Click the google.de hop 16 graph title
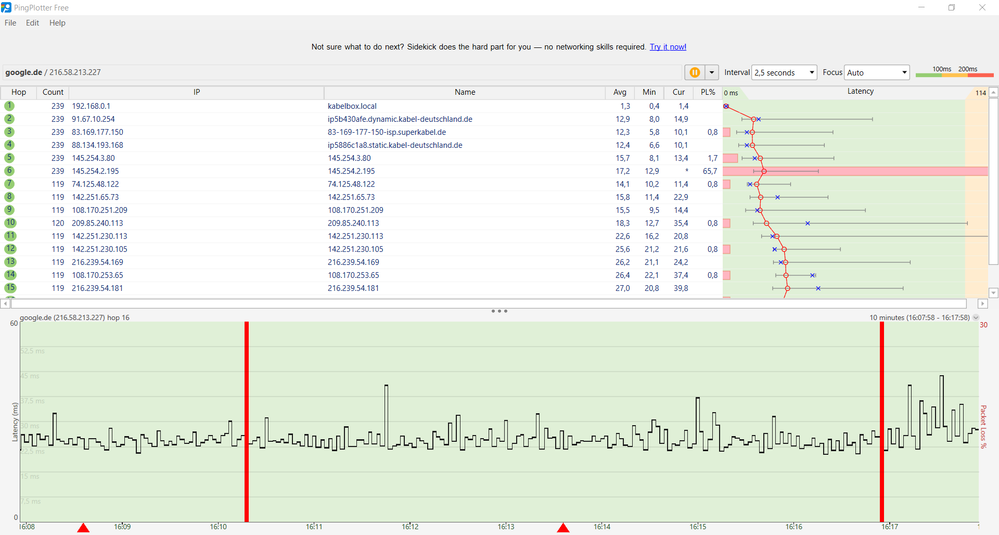This screenshot has width=999, height=535. click(x=75, y=317)
